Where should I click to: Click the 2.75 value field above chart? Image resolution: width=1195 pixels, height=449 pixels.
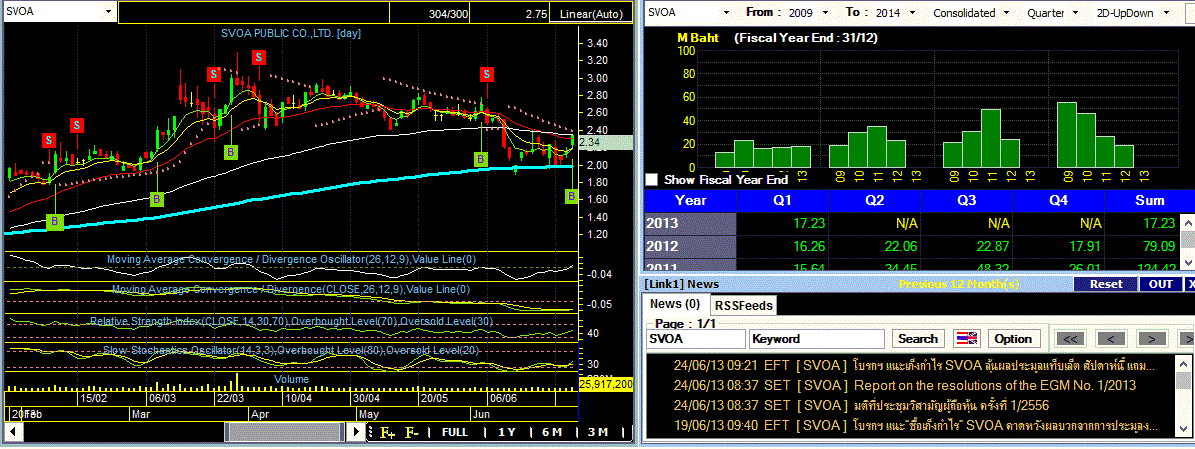511,13
